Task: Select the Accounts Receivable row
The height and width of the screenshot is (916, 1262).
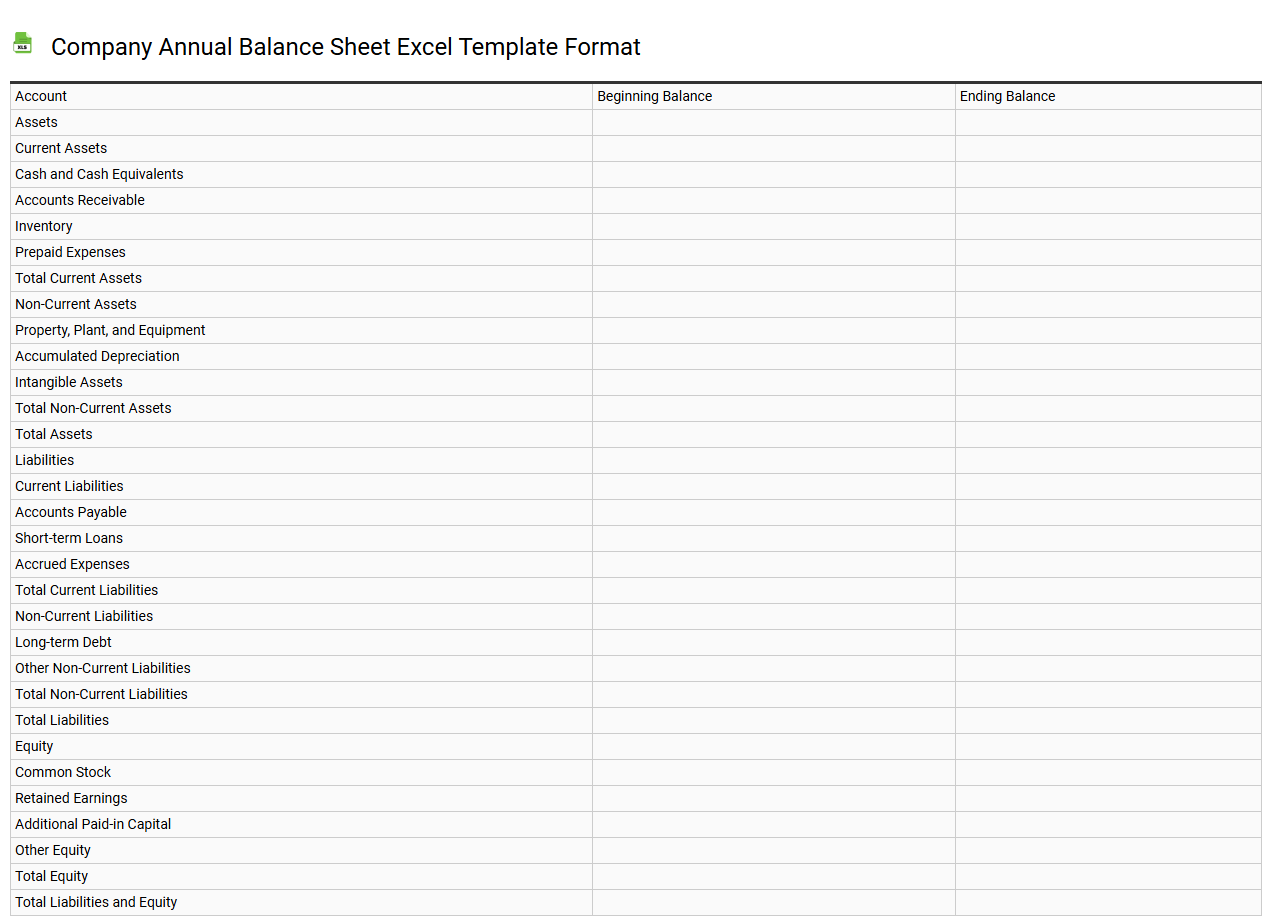Action: [80, 200]
